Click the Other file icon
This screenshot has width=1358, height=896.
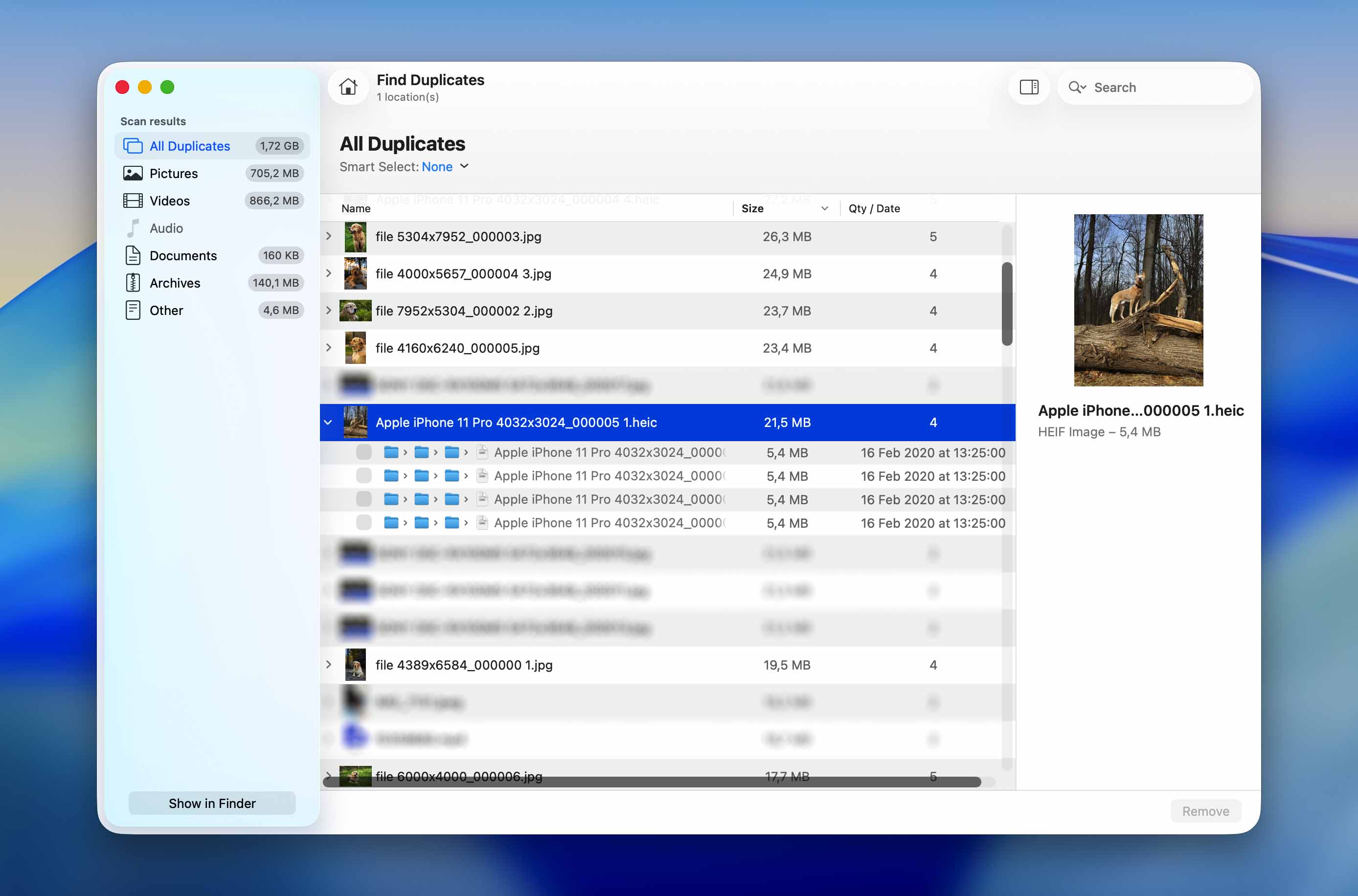(x=133, y=310)
